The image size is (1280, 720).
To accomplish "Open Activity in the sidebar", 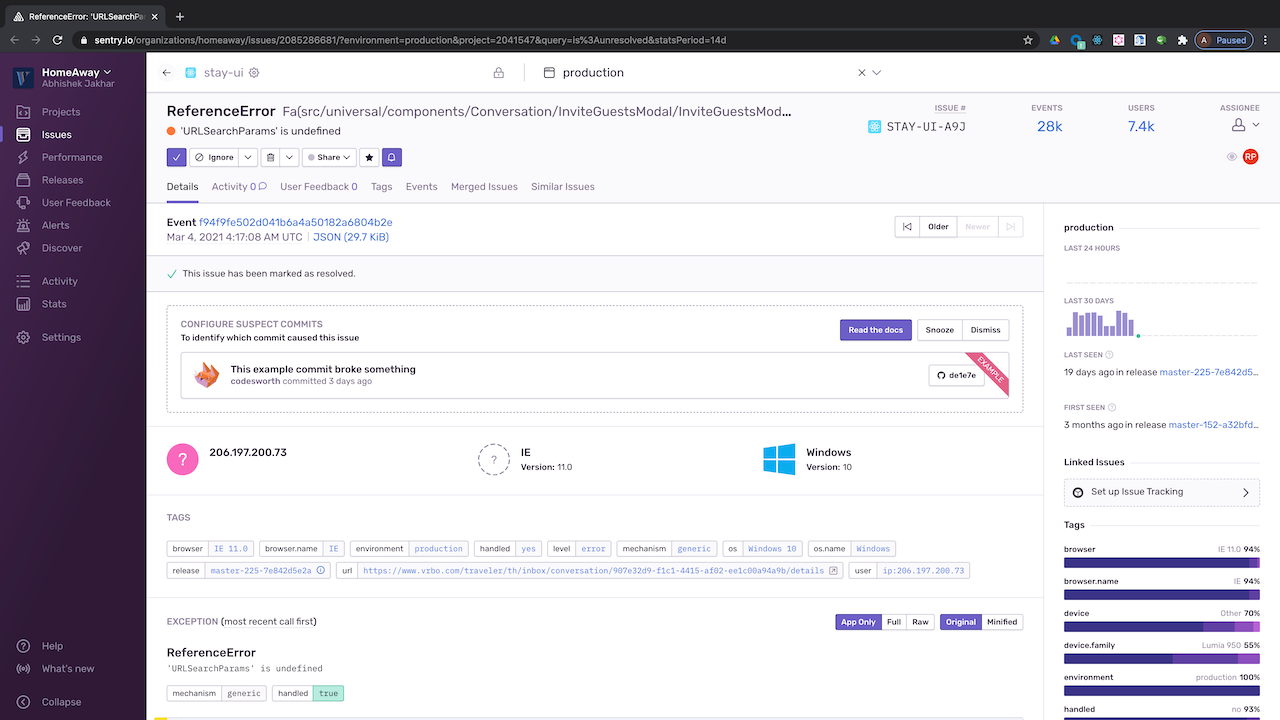I will pyautogui.click(x=60, y=282).
